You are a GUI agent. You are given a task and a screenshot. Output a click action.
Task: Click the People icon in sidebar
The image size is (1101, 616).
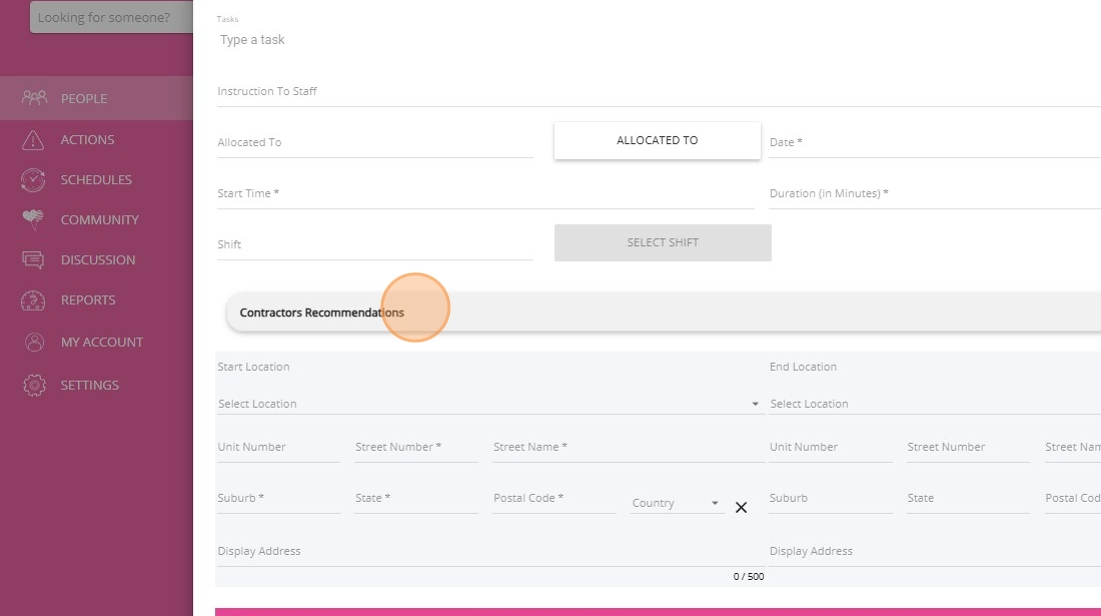(34, 98)
